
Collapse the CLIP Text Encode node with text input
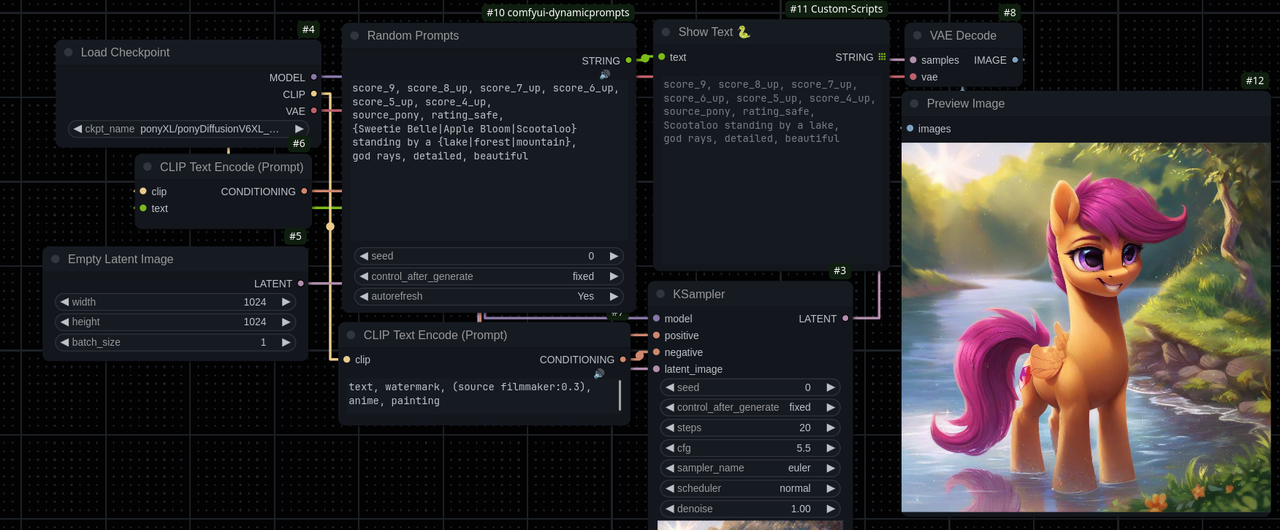147,167
